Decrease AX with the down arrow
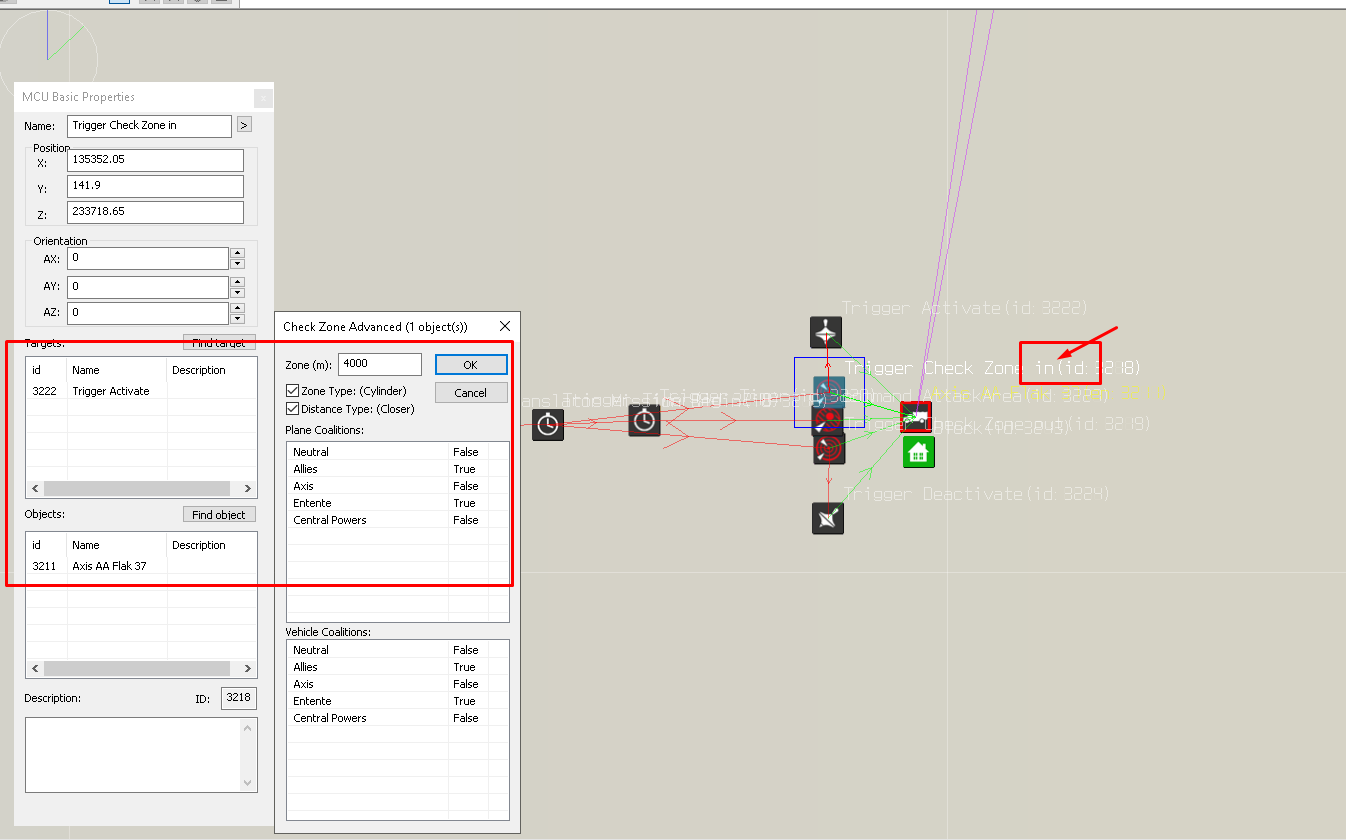 click(x=237, y=265)
